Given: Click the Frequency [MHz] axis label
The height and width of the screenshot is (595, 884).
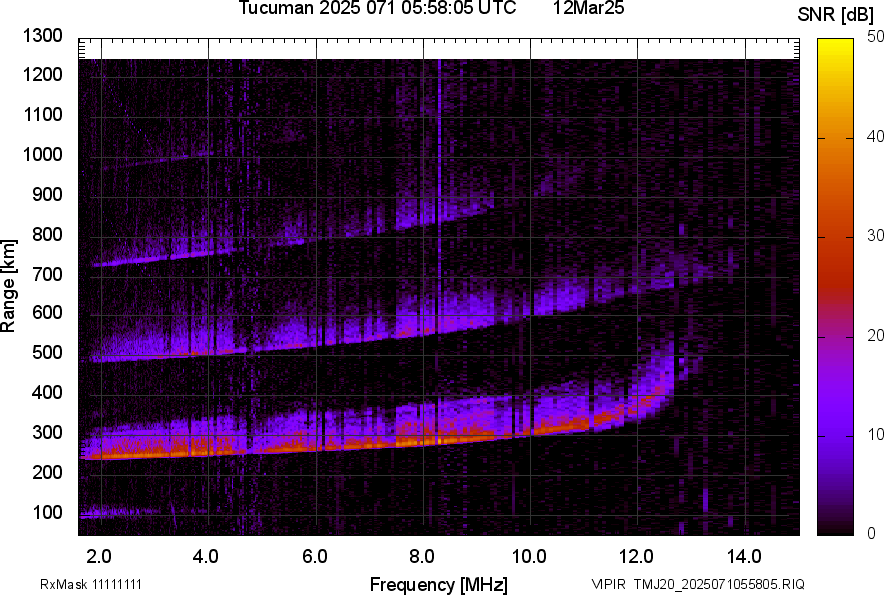Looking at the screenshot, I should pos(438,584).
